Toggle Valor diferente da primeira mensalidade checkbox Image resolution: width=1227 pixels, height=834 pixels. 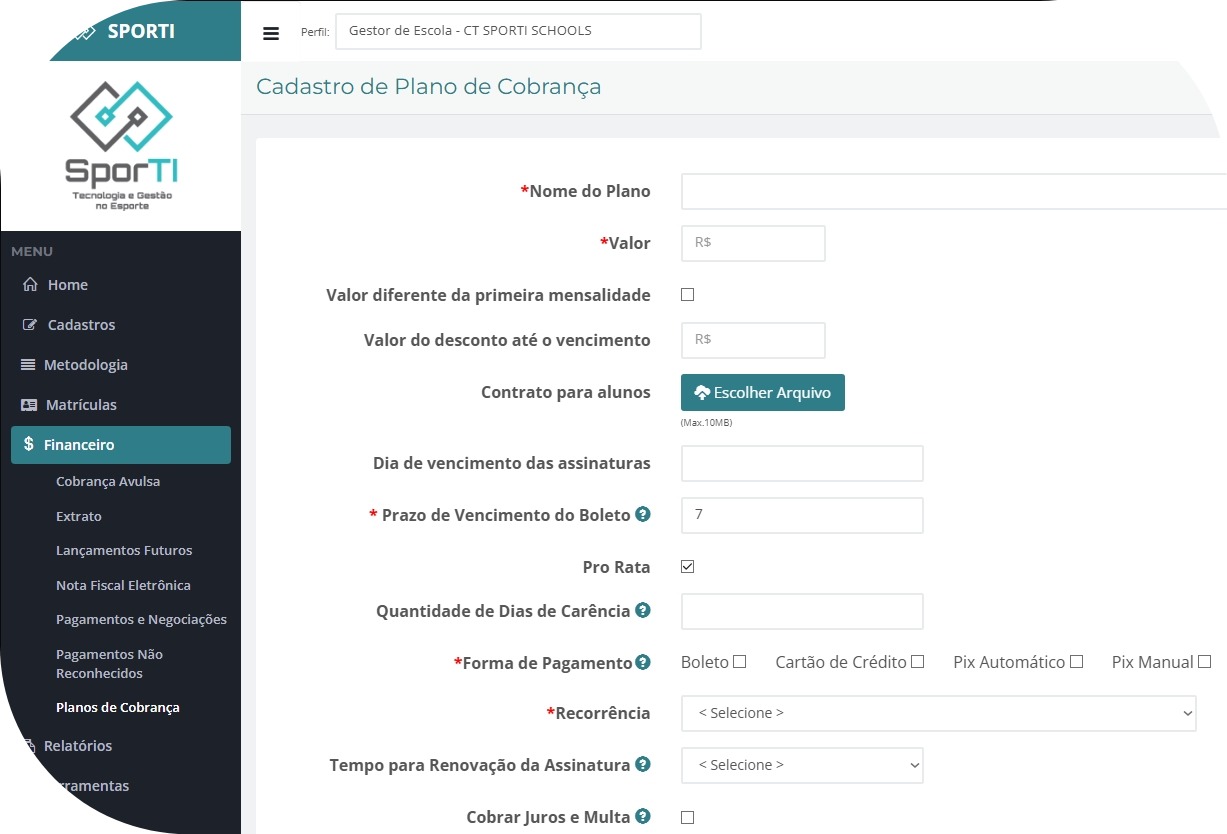[687, 295]
